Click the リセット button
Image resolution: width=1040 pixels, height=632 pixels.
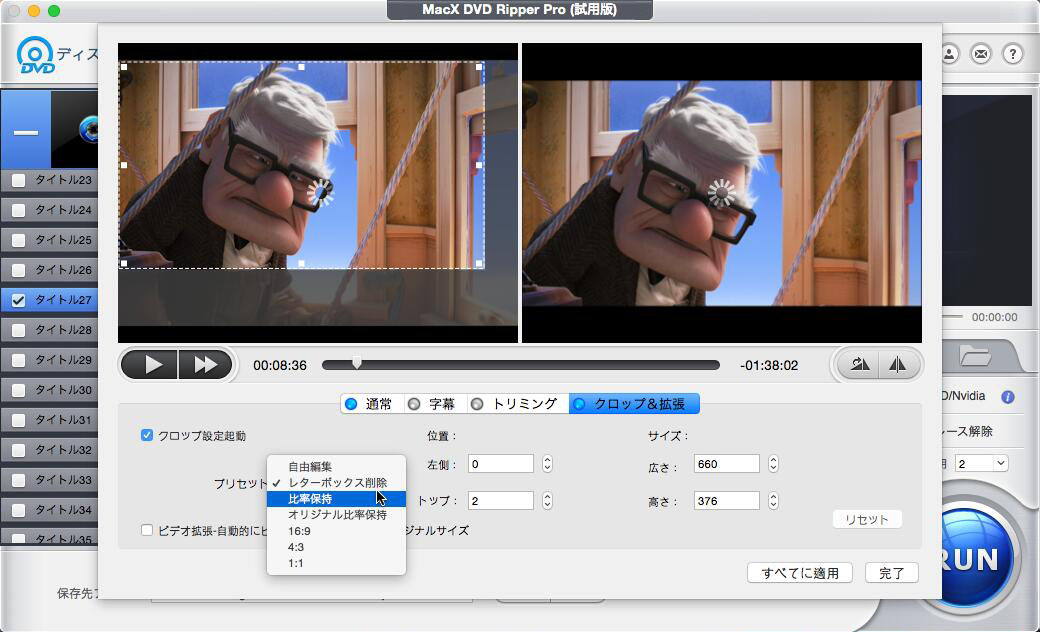867,519
